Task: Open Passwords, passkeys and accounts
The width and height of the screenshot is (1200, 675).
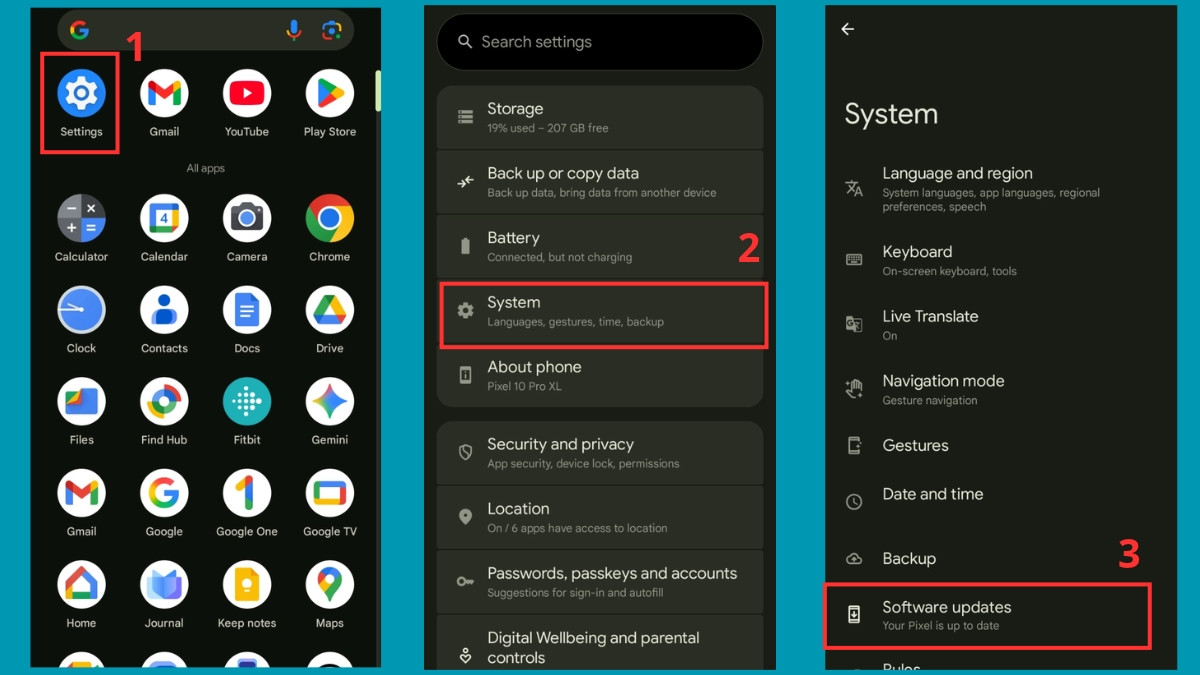Action: pyautogui.click(x=600, y=582)
